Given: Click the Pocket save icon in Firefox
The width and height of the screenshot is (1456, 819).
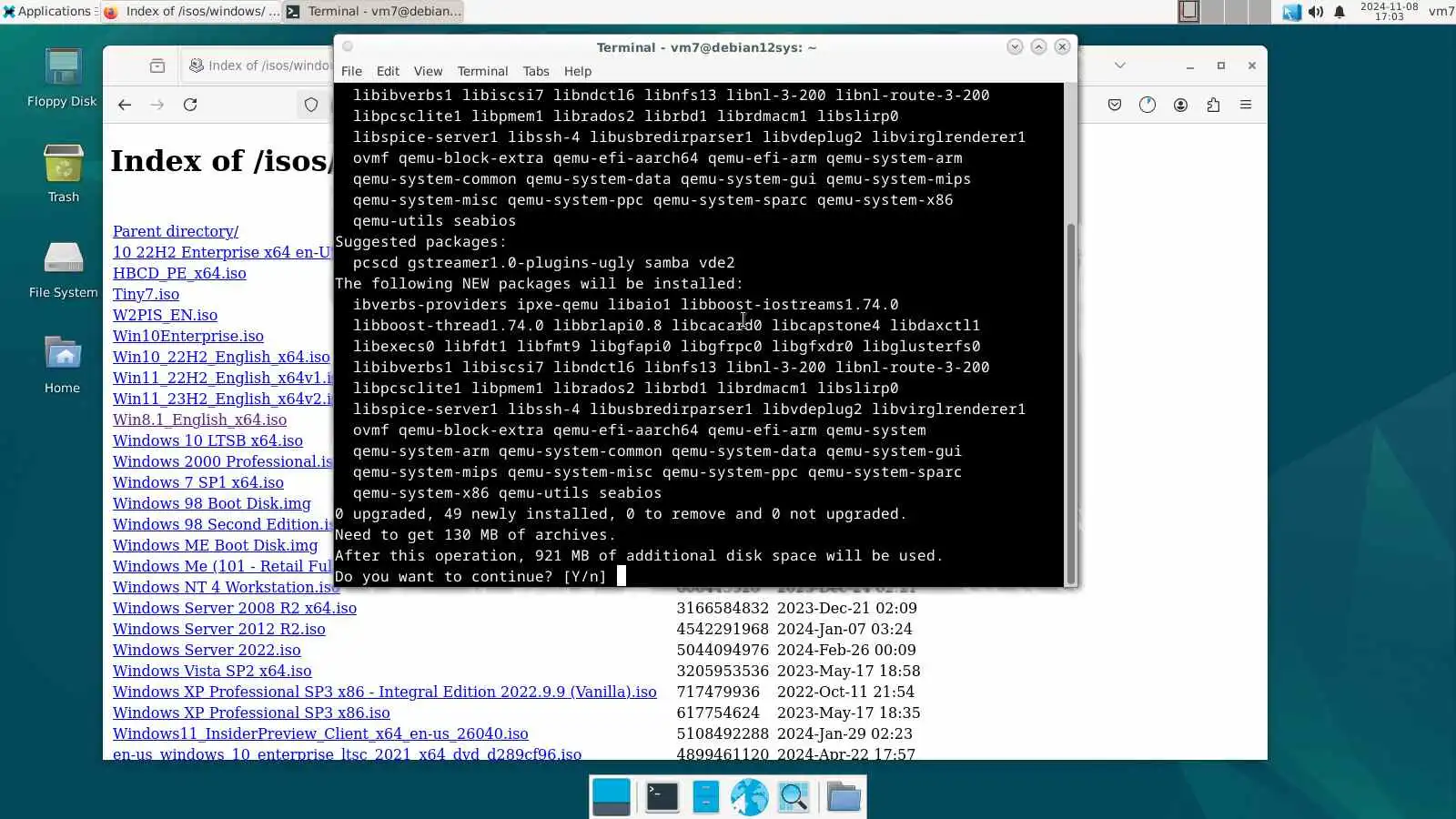Looking at the screenshot, I should (1115, 105).
